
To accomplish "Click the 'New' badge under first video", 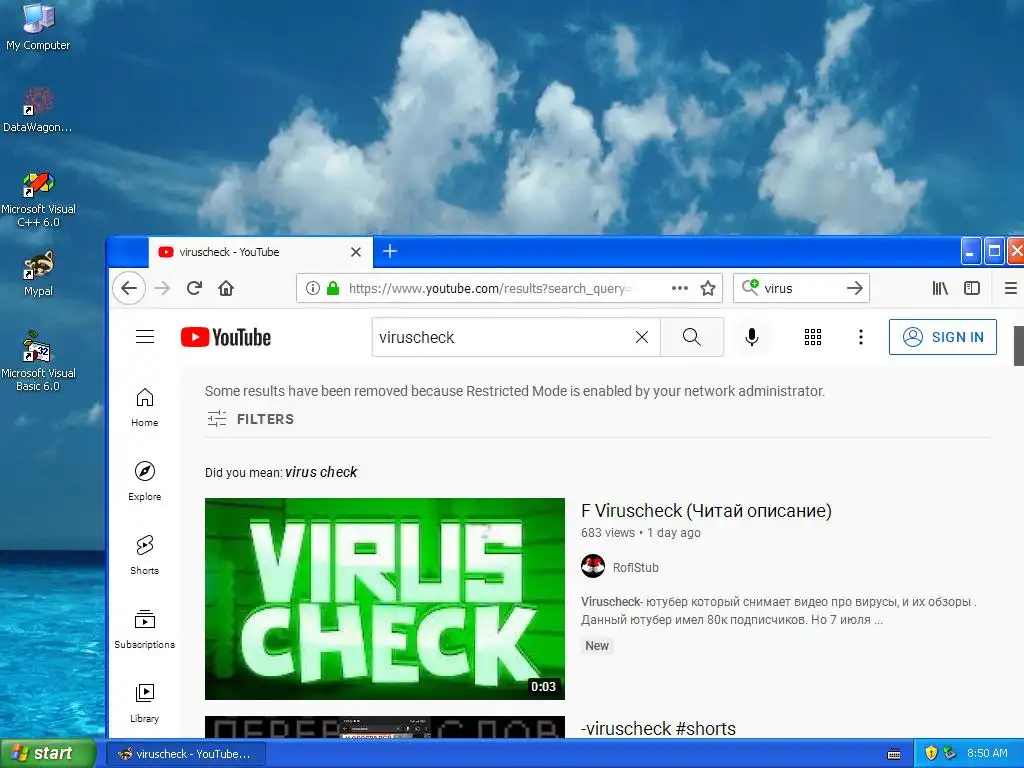I will (597, 646).
